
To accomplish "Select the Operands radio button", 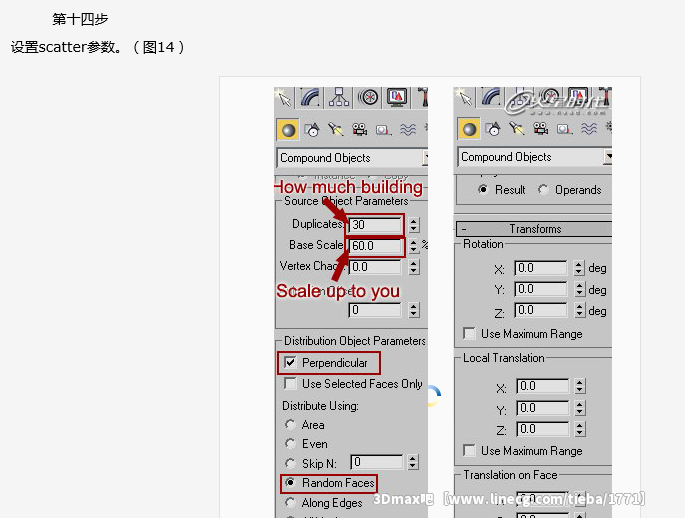I will pyautogui.click(x=543, y=190).
